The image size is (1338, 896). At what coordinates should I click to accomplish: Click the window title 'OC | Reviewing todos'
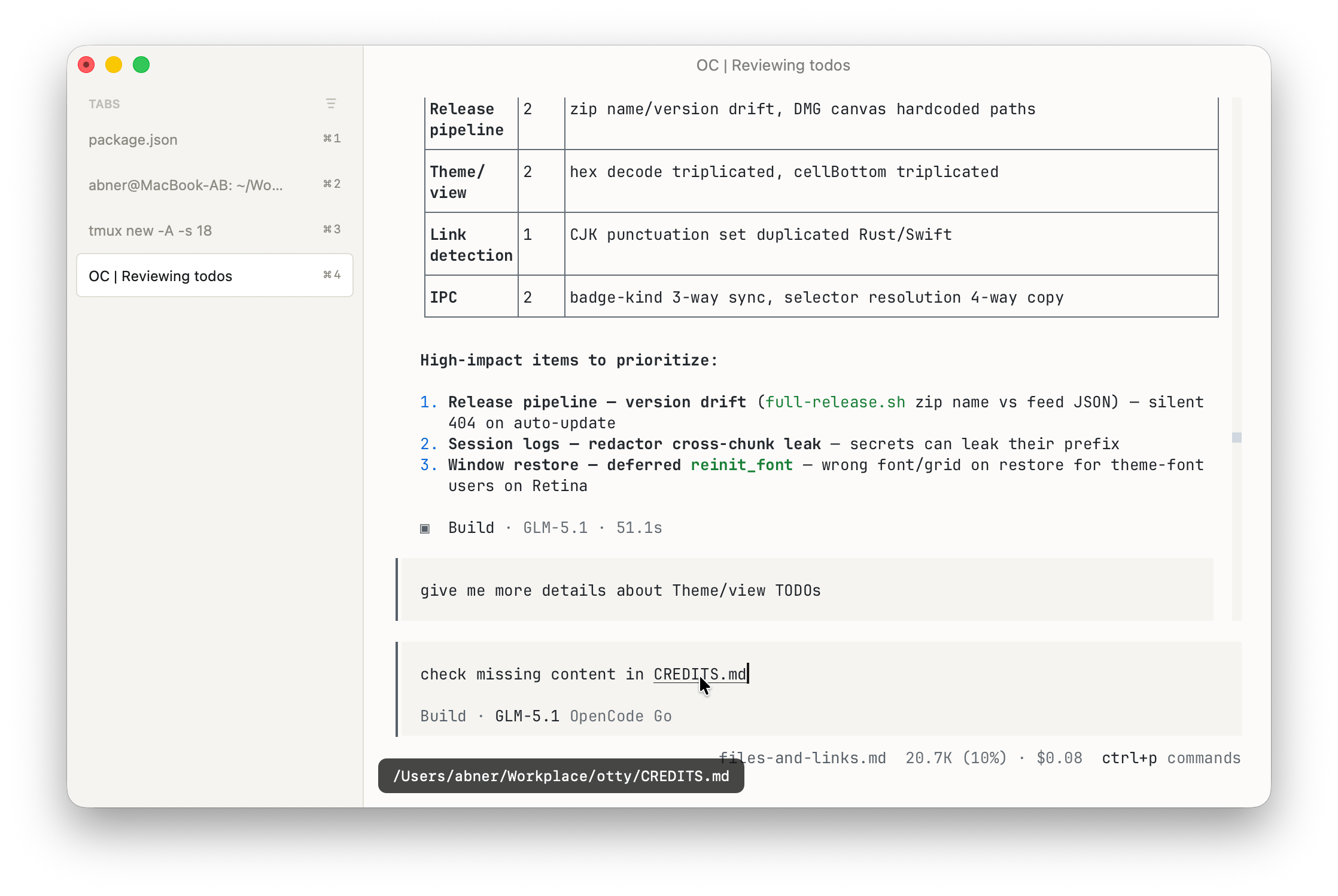pyautogui.click(x=773, y=65)
